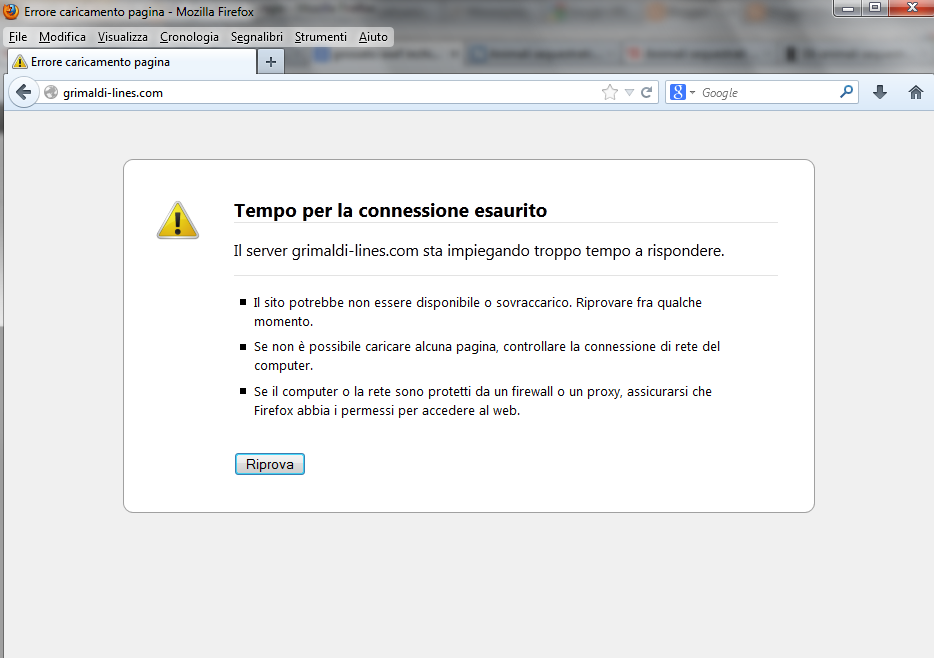This screenshot has height=658, width=934.
Task: Bookmark this page with the star icon
Action: 609,92
